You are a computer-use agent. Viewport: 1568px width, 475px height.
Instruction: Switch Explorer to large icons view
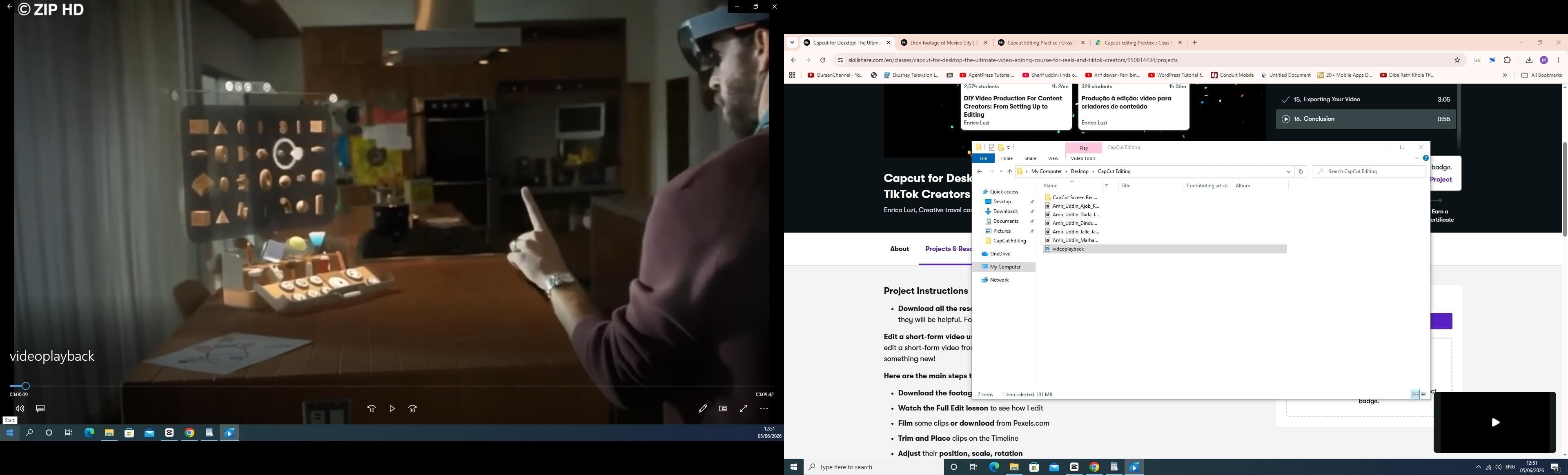pyautogui.click(x=1424, y=395)
